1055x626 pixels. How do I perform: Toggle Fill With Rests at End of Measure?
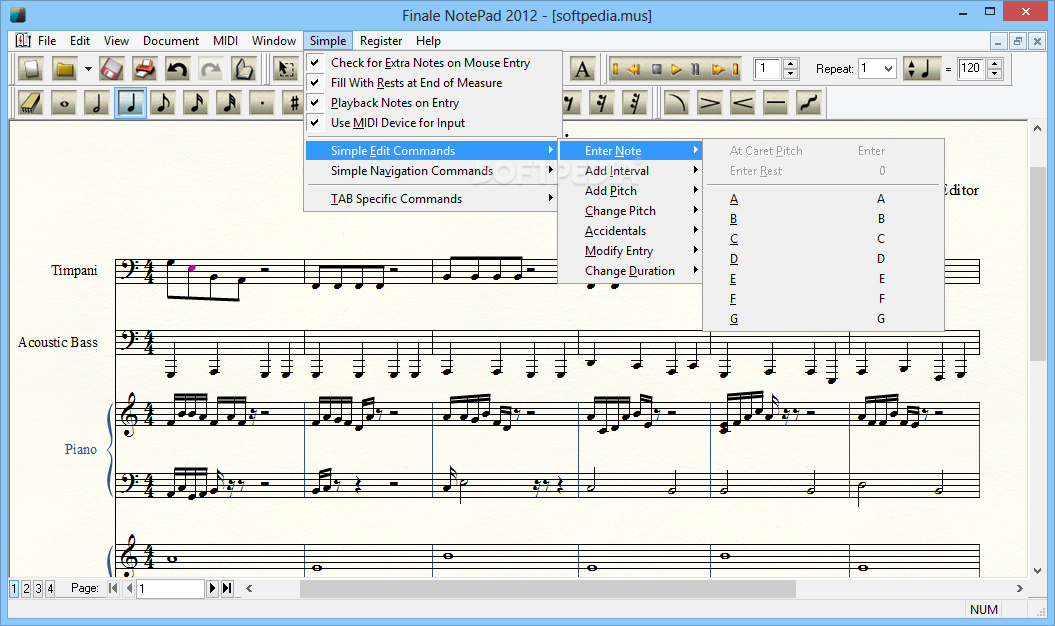[x=433, y=83]
